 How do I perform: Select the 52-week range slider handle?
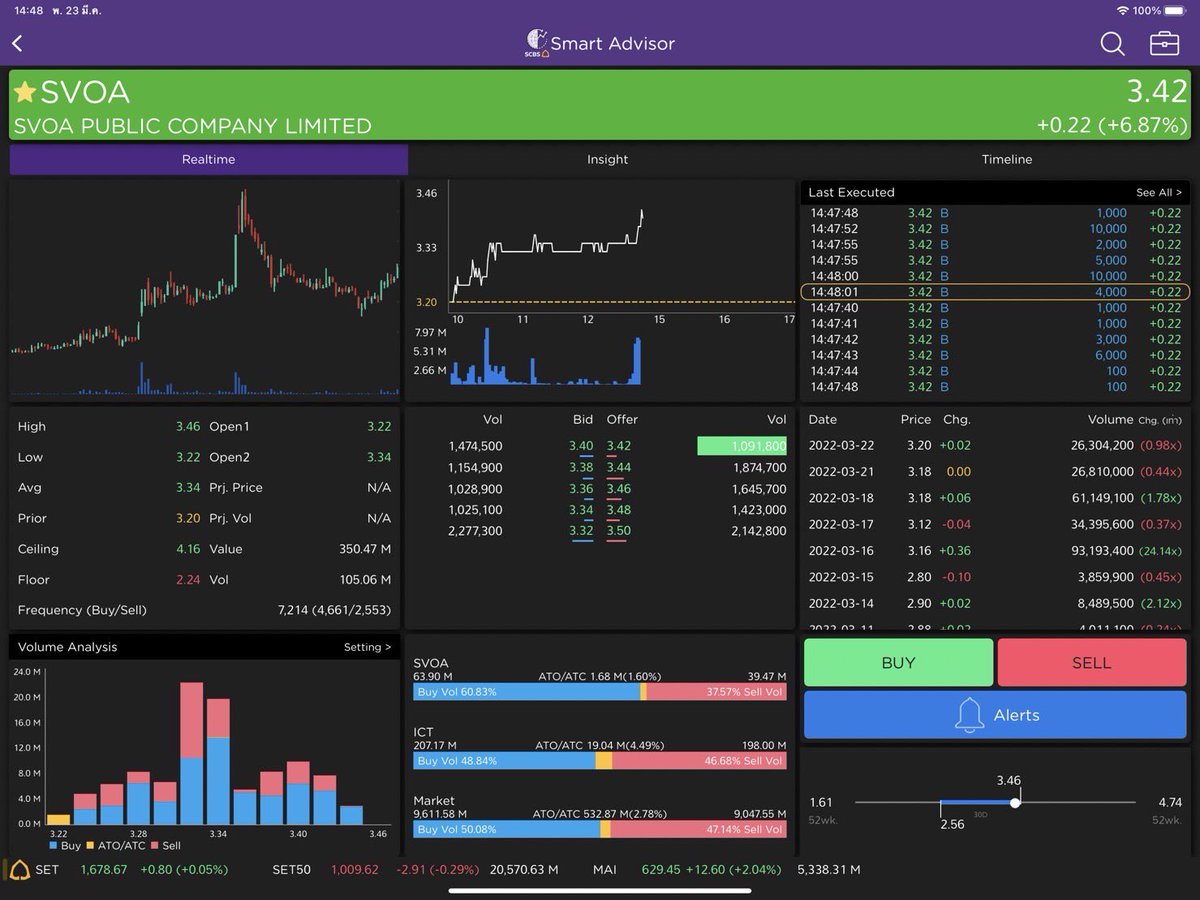(1015, 802)
